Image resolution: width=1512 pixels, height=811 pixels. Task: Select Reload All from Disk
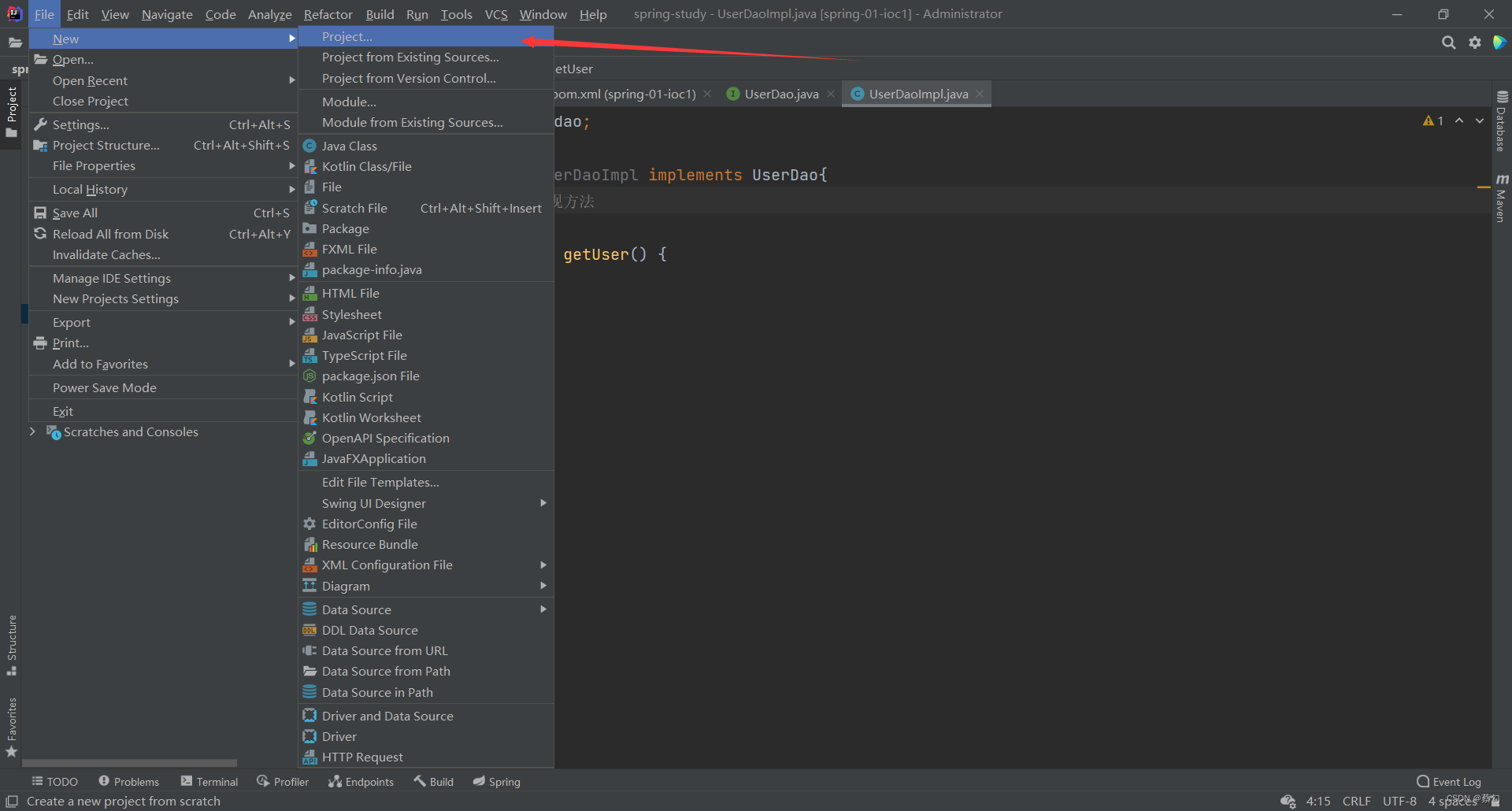163,234
